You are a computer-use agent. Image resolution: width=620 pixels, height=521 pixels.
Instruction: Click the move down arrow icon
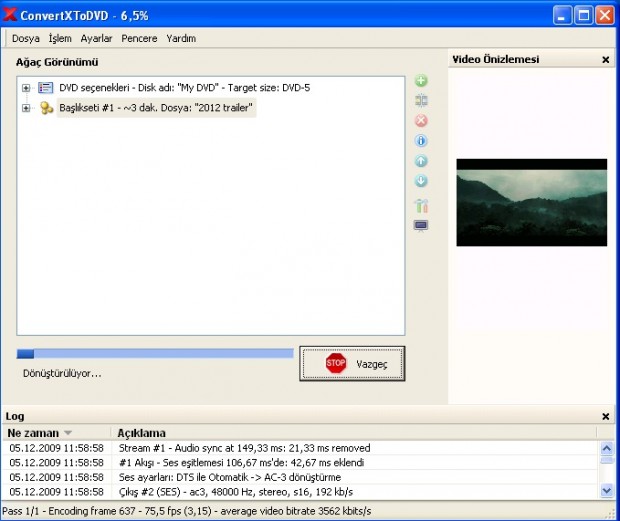pyautogui.click(x=421, y=181)
